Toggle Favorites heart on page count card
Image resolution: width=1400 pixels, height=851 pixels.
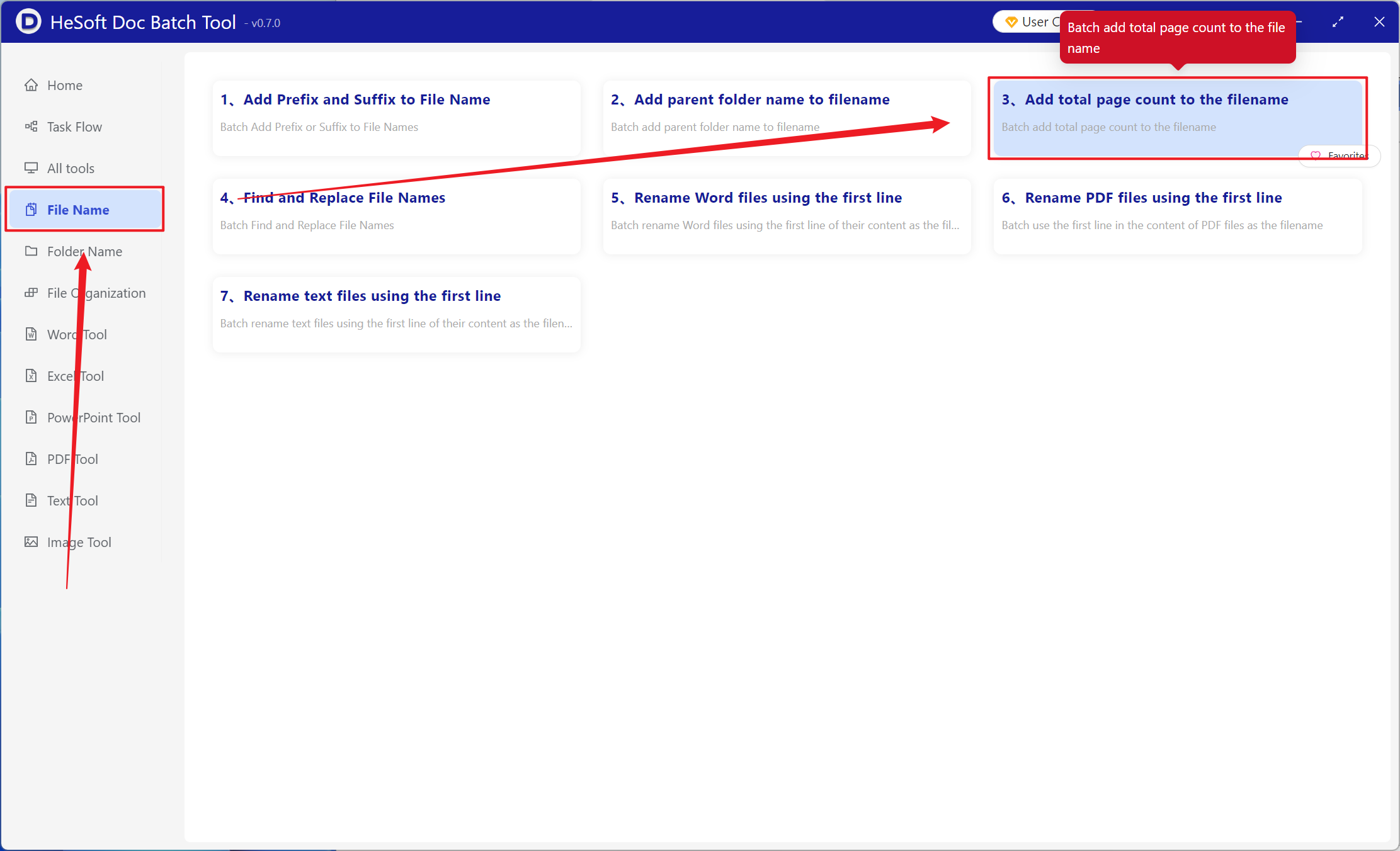[x=1315, y=155]
